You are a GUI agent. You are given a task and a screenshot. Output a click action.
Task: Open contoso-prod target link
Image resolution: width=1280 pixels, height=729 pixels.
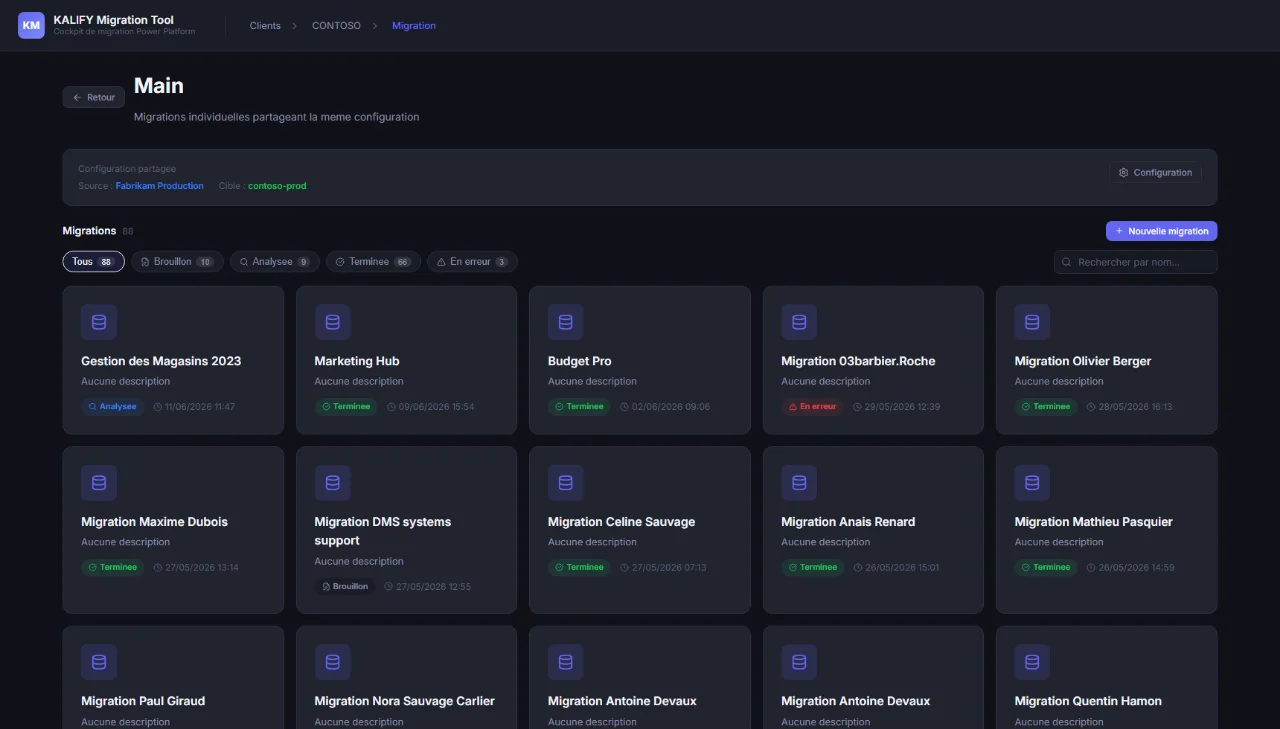[x=277, y=186]
